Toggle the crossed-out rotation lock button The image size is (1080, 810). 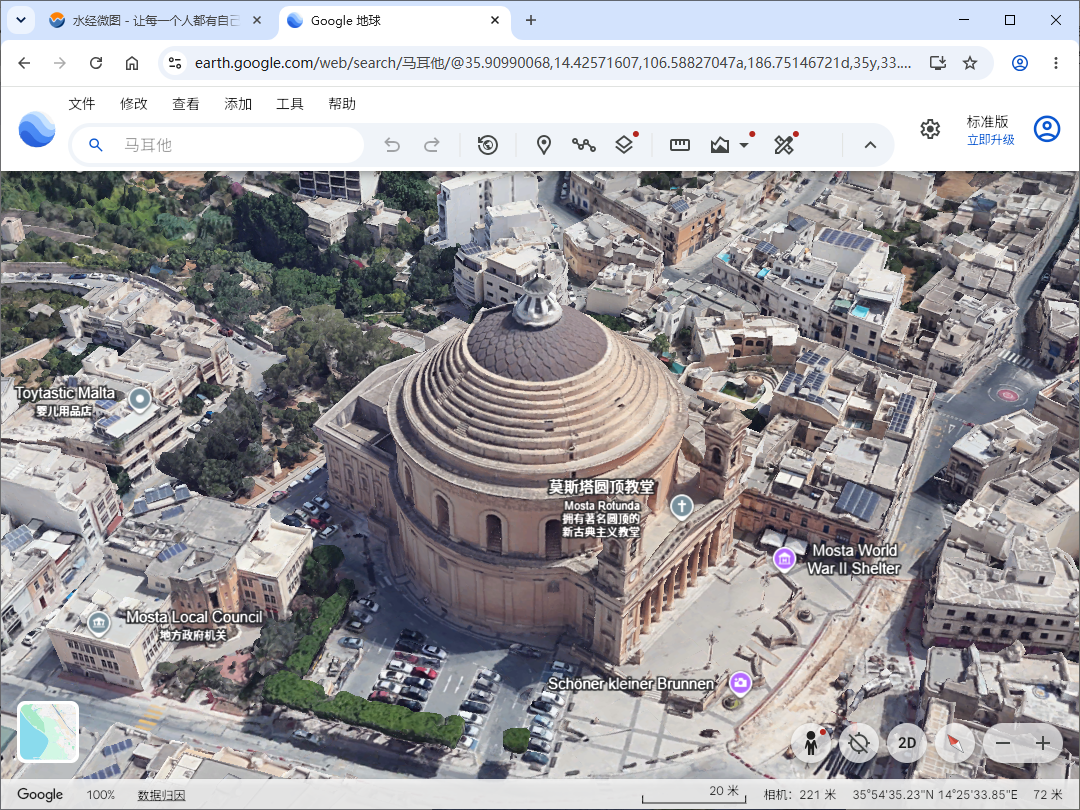859,743
